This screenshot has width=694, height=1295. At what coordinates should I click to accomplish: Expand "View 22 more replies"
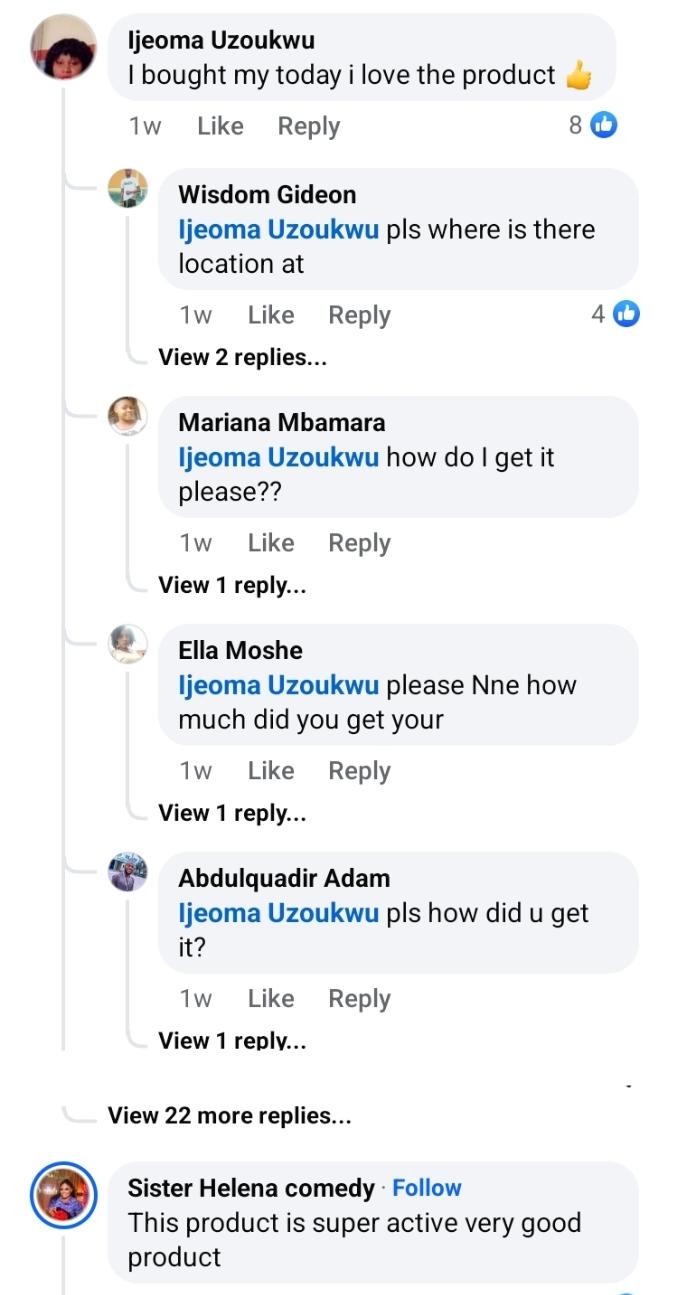click(229, 1115)
